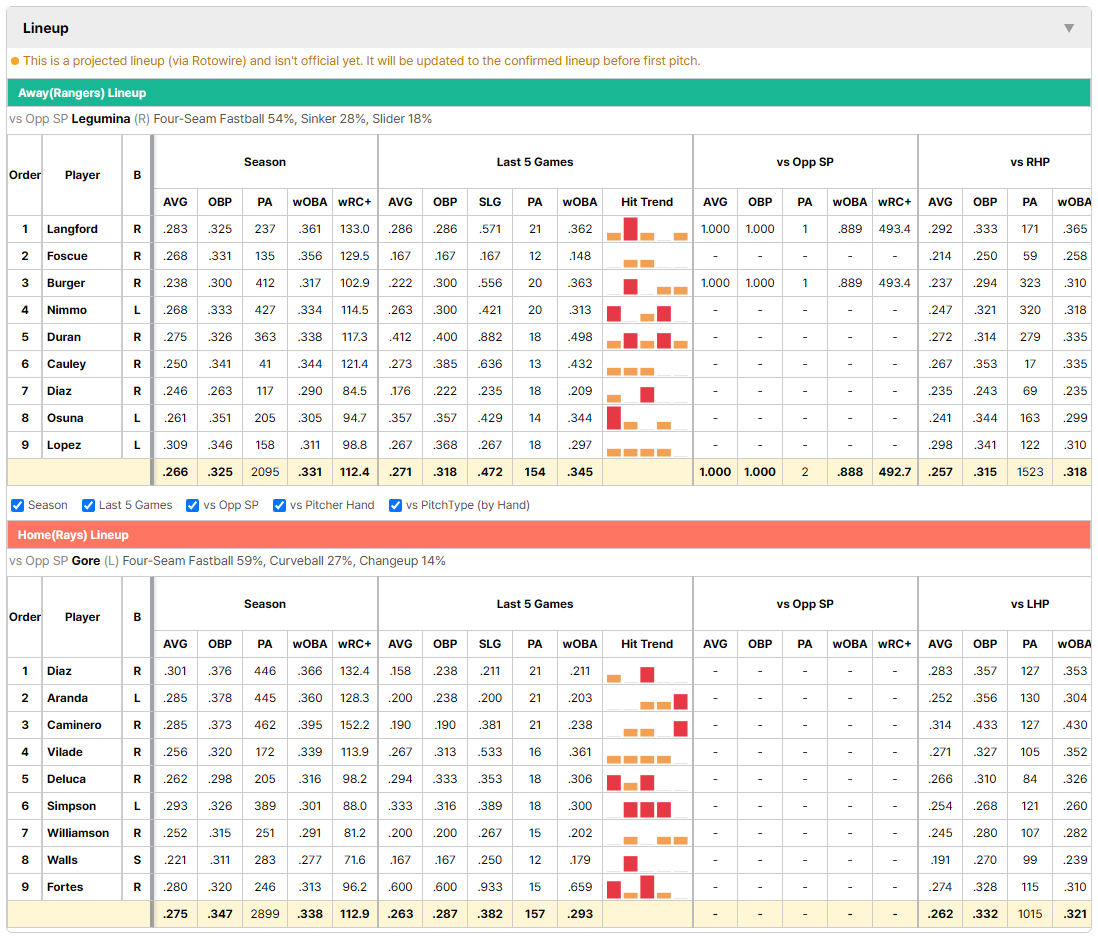Click Fortes' hit trend chart
The width and height of the screenshot is (1098, 939).
point(647,887)
